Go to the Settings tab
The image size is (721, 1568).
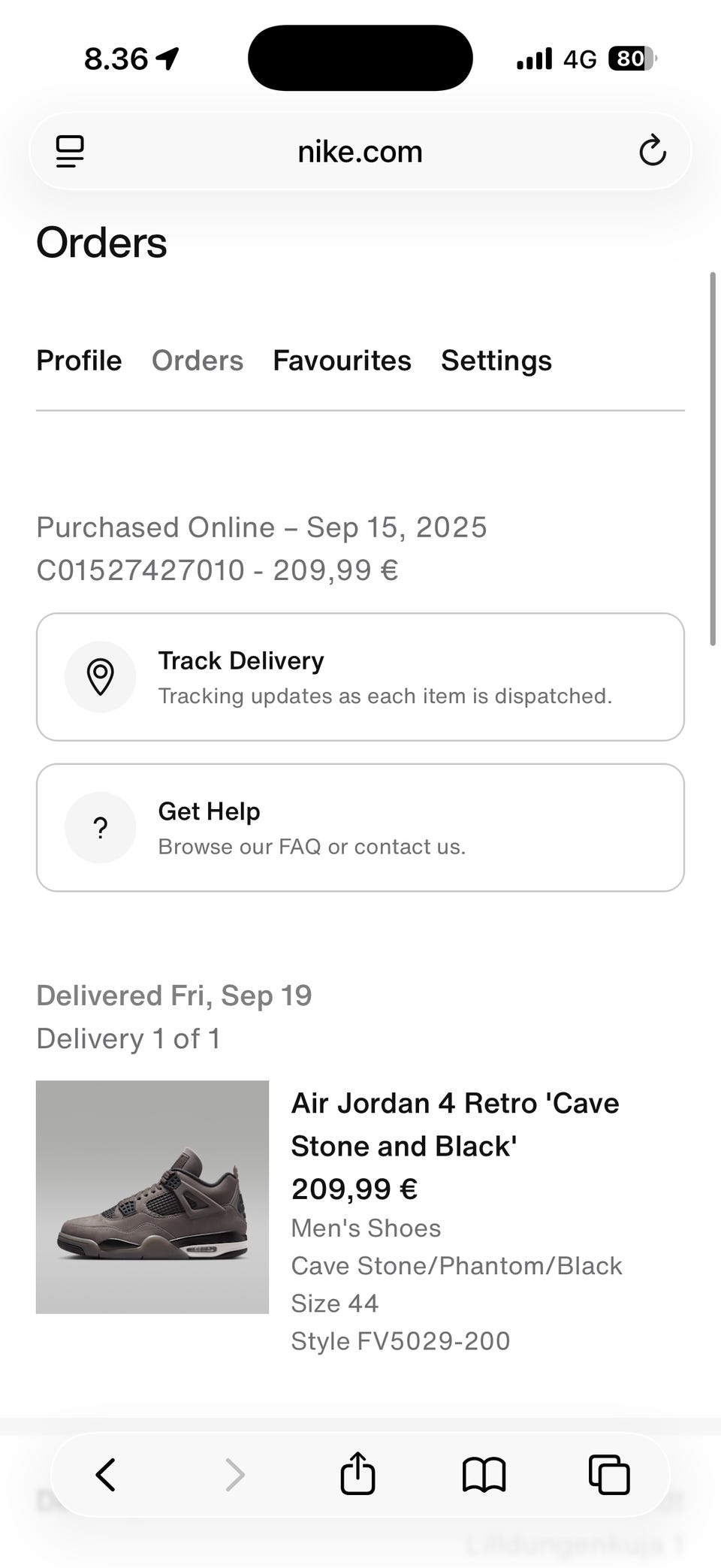pyautogui.click(x=496, y=361)
